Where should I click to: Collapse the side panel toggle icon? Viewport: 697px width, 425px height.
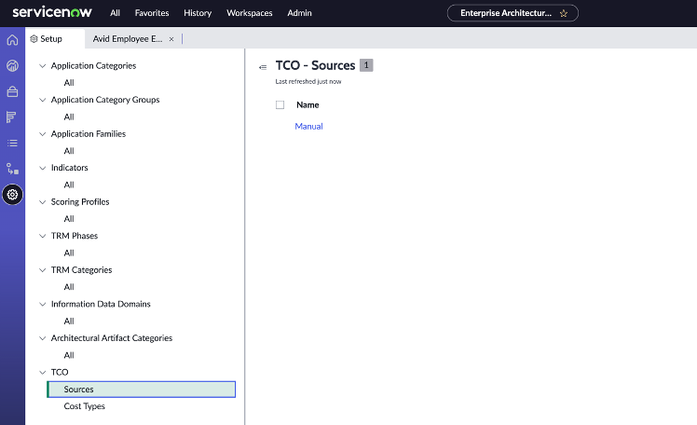click(x=263, y=67)
